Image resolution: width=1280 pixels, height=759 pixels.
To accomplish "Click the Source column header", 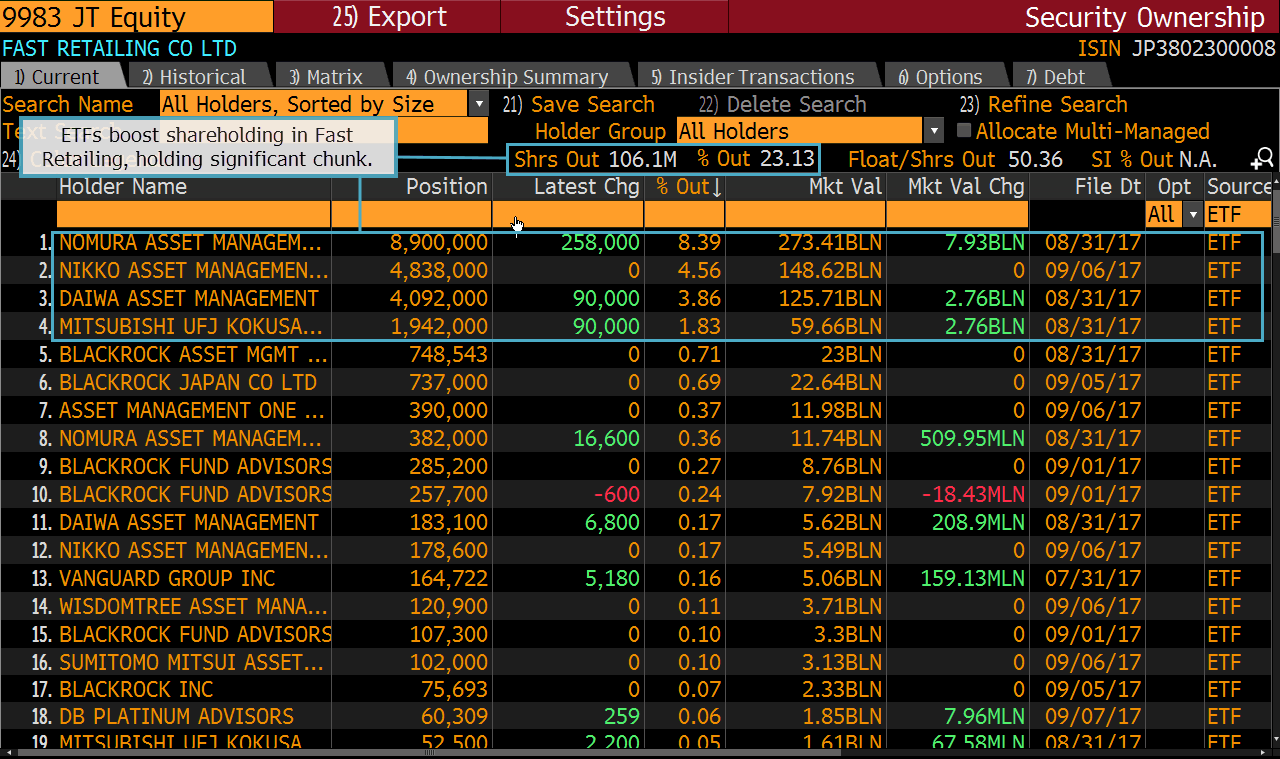I will (1239, 186).
